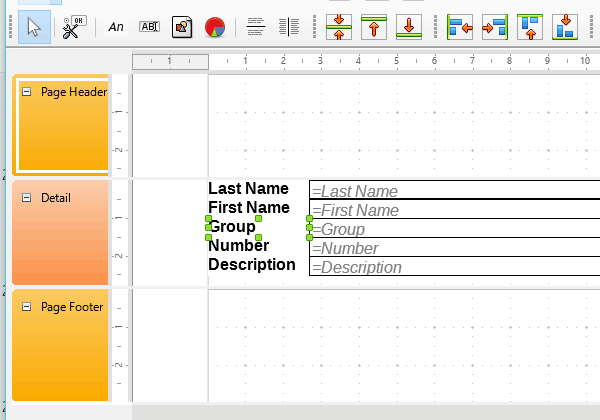Image resolution: width=600 pixels, height=420 pixels.
Task: Select the Last Name label field
Action: [248, 189]
